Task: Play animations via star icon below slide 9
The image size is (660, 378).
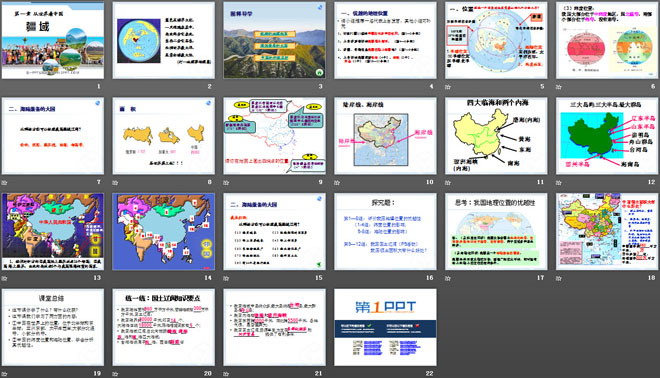Action: click(x=226, y=182)
